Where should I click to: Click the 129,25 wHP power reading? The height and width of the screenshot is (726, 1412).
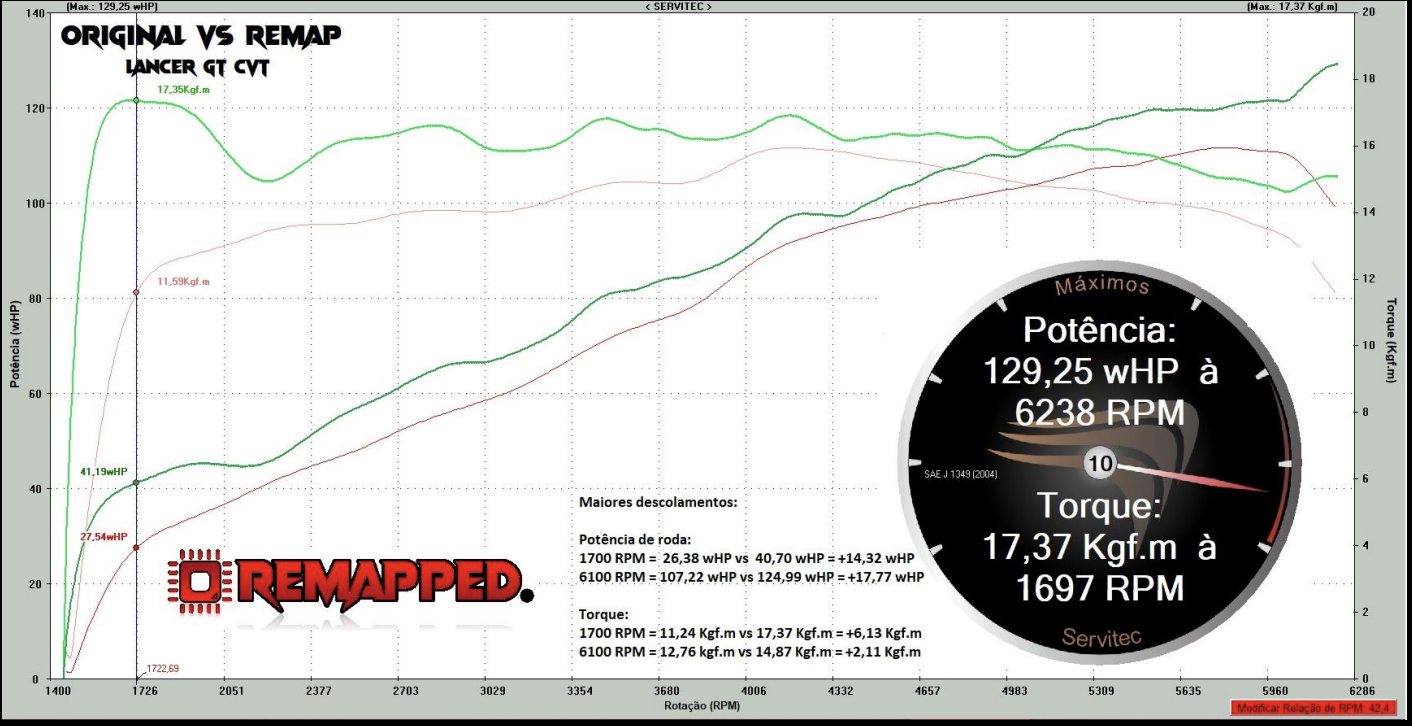(x=1102, y=373)
